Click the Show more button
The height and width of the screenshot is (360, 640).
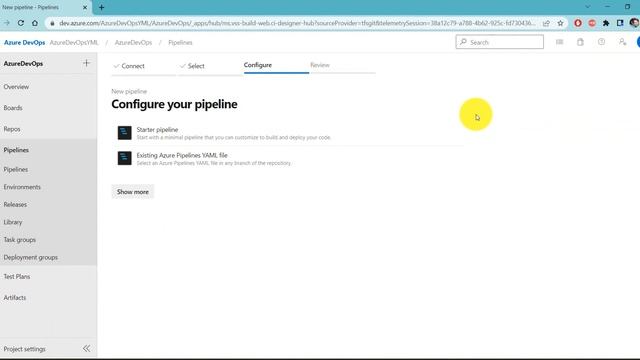pos(133,192)
